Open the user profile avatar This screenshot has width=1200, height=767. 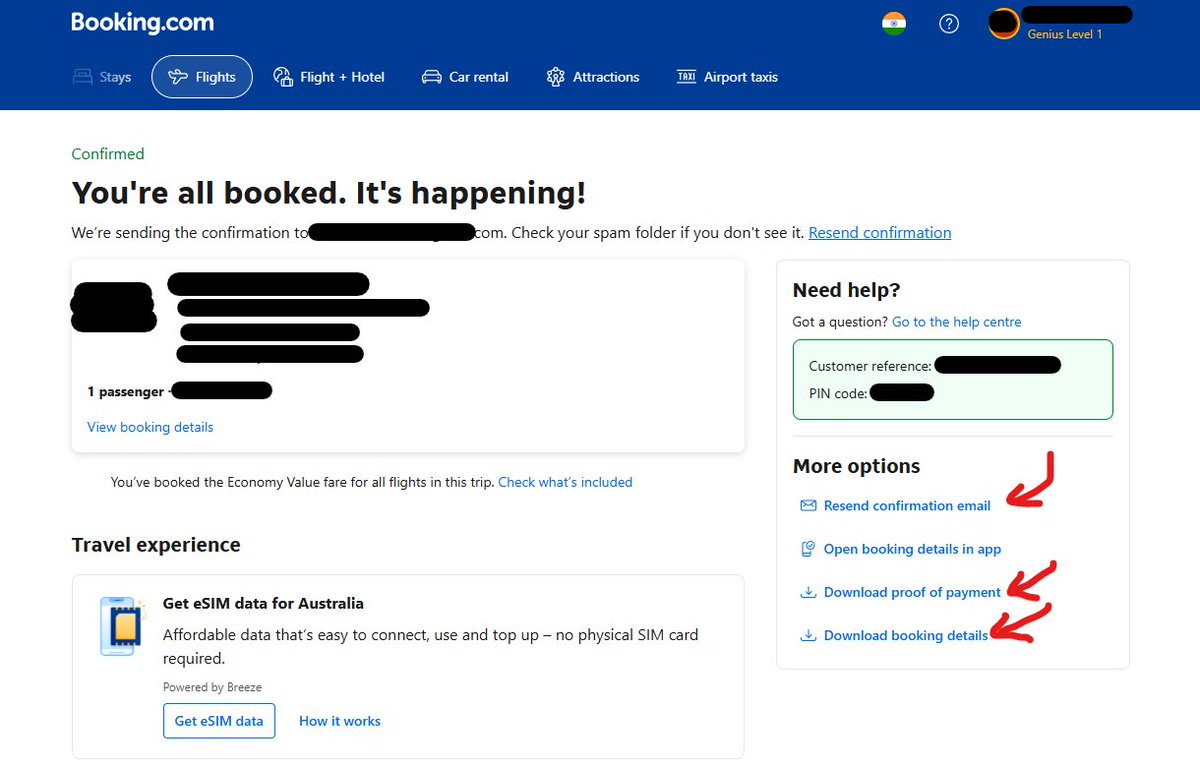tap(1004, 24)
